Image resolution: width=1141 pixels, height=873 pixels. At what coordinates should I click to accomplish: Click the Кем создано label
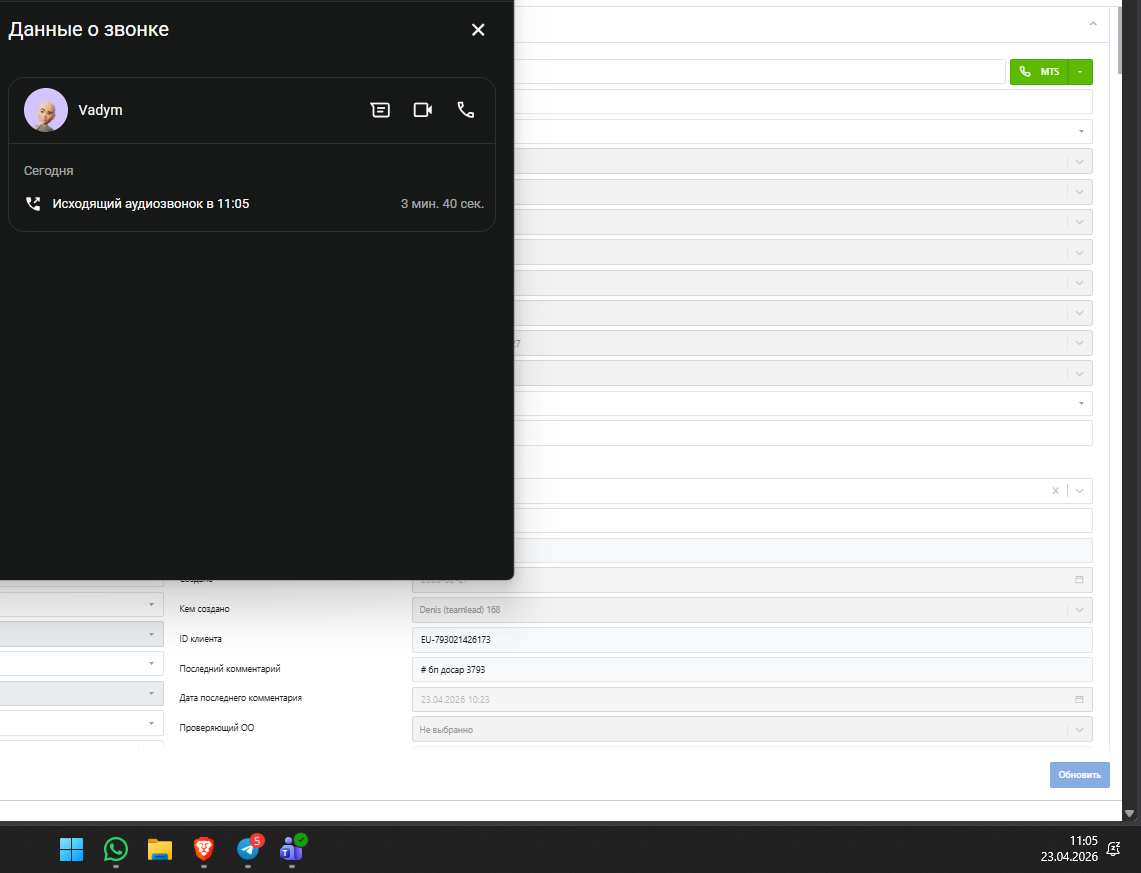[x=204, y=609]
